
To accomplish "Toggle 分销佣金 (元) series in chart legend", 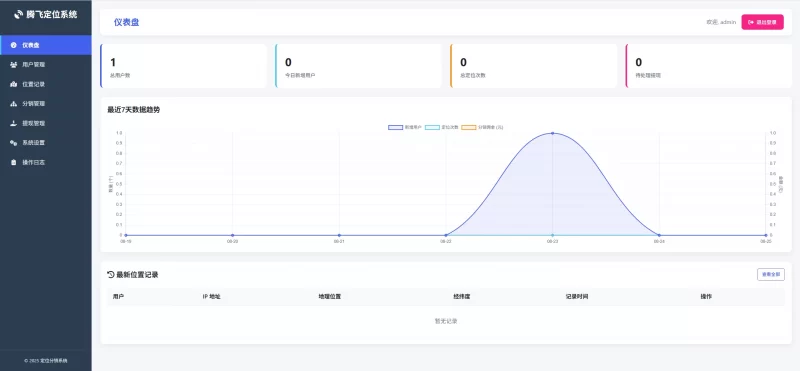I will tap(483, 127).
